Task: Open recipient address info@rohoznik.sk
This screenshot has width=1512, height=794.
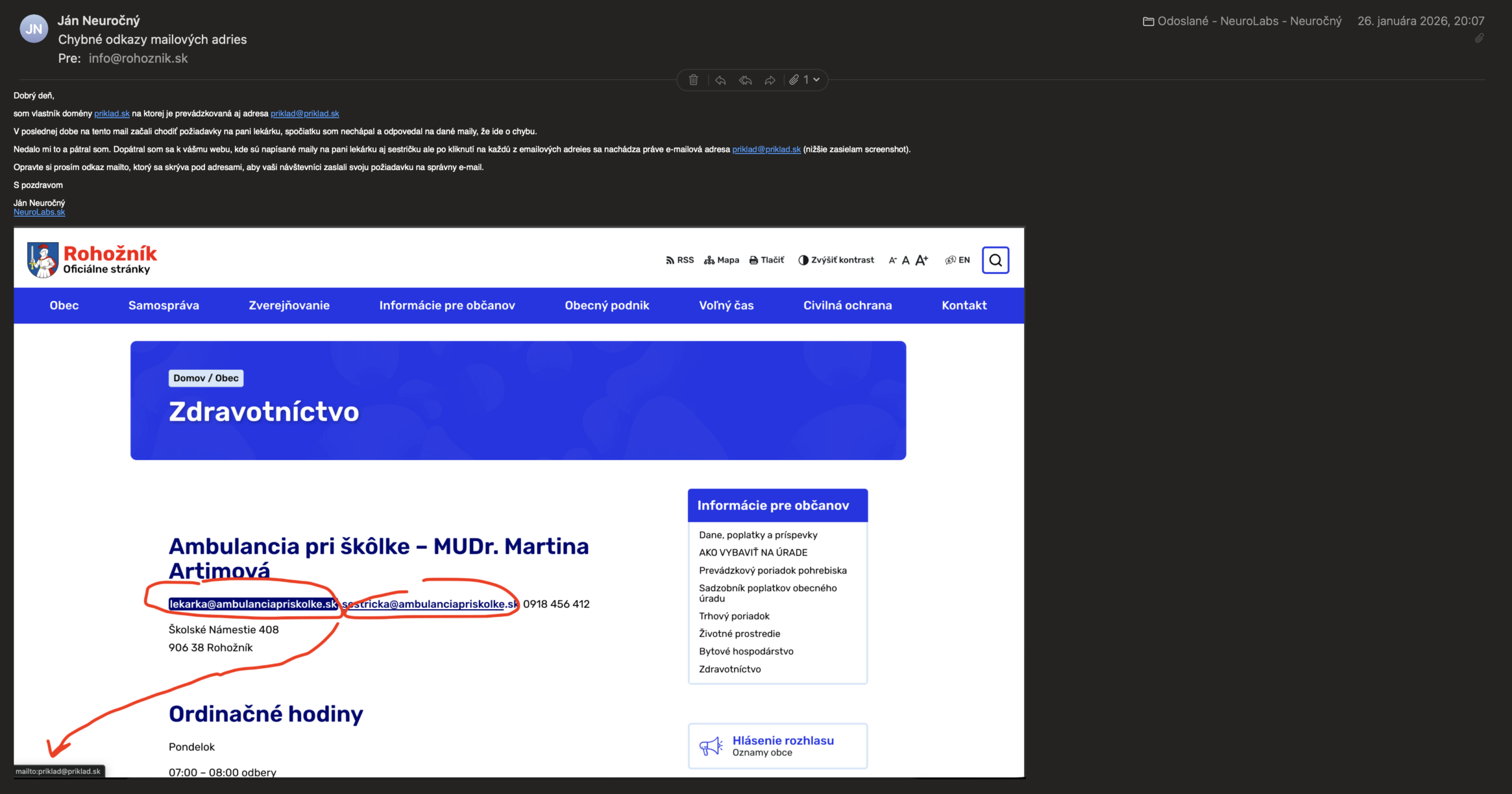Action: [x=138, y=58]
